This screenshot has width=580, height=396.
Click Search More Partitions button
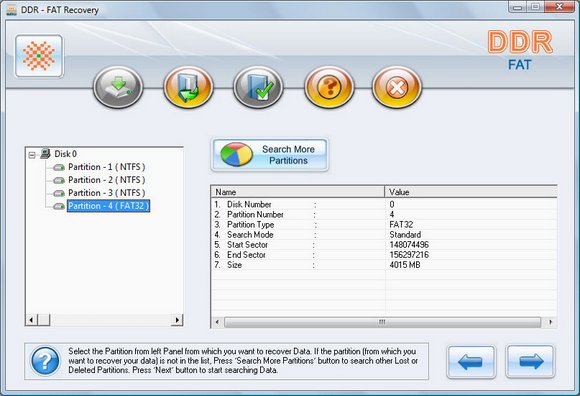pyautogui.click(x=270, y=155)
